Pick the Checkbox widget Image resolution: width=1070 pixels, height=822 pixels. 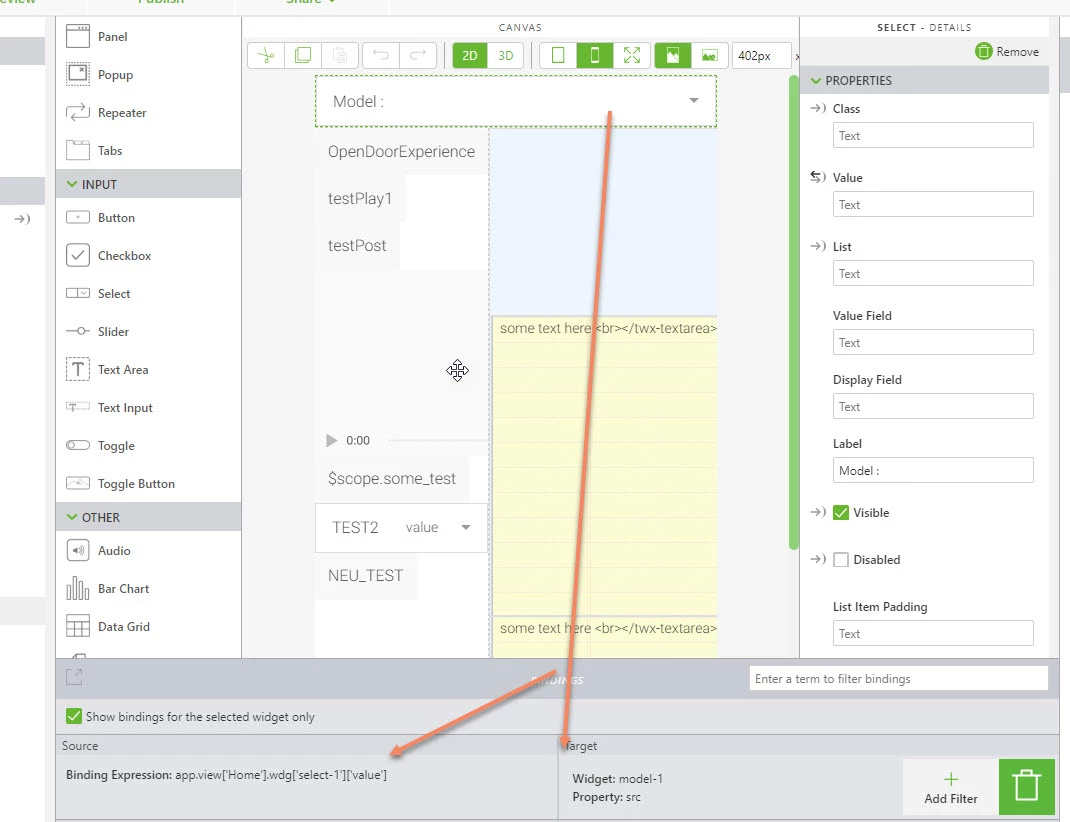click(109, 256)
